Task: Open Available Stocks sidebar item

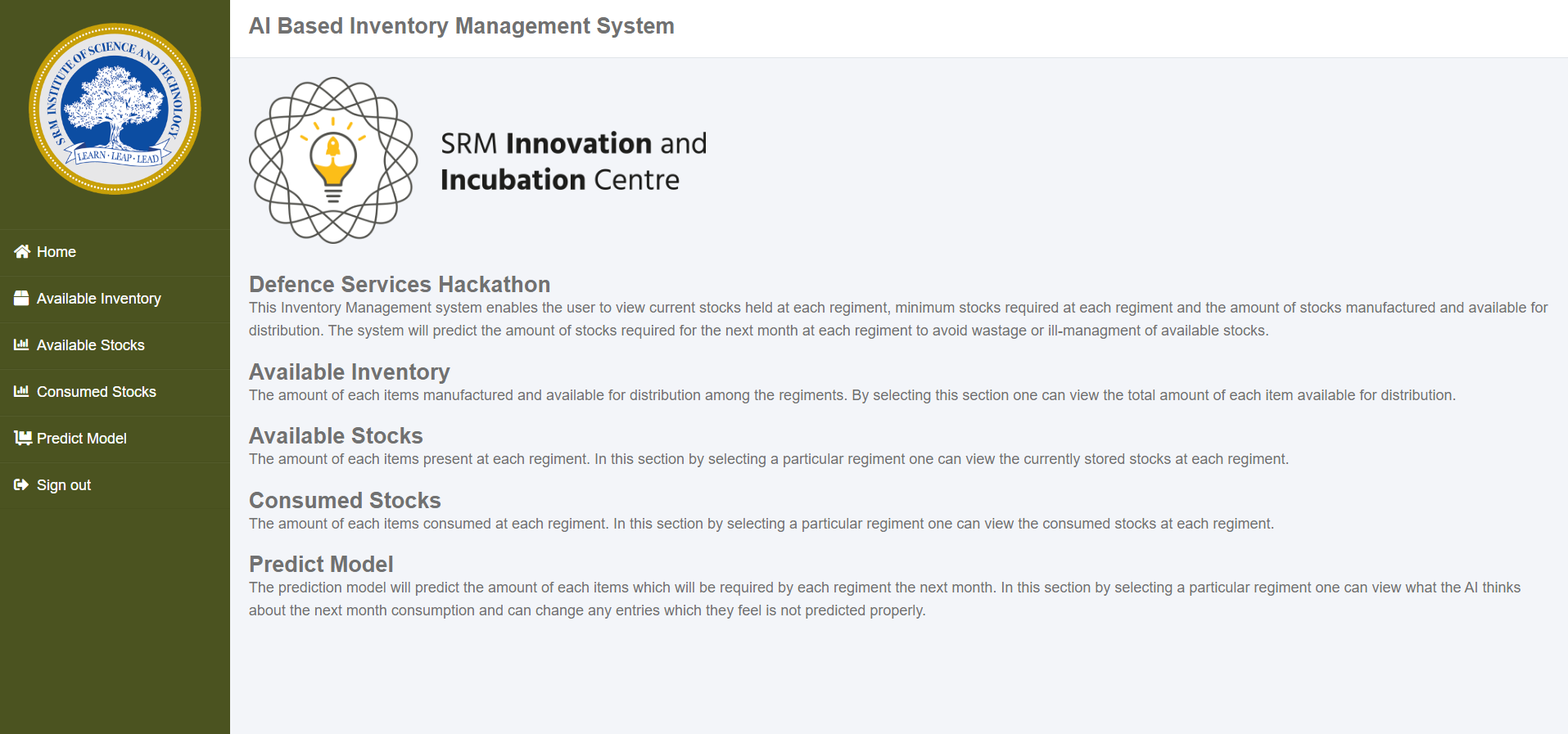Action: [x=115, y=345]
